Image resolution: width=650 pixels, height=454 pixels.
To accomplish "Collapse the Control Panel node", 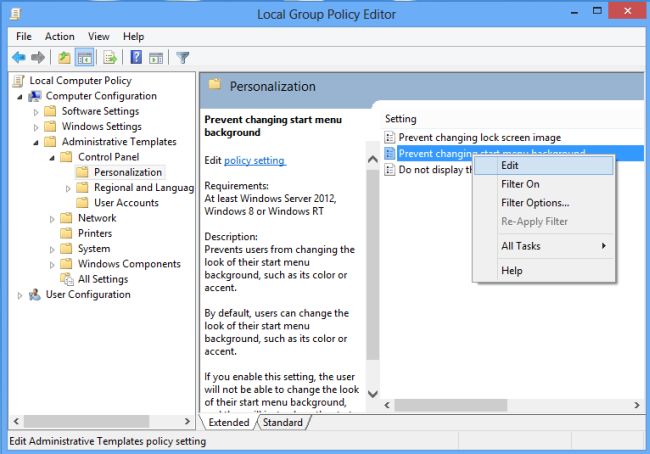I will tap(52, 158).
